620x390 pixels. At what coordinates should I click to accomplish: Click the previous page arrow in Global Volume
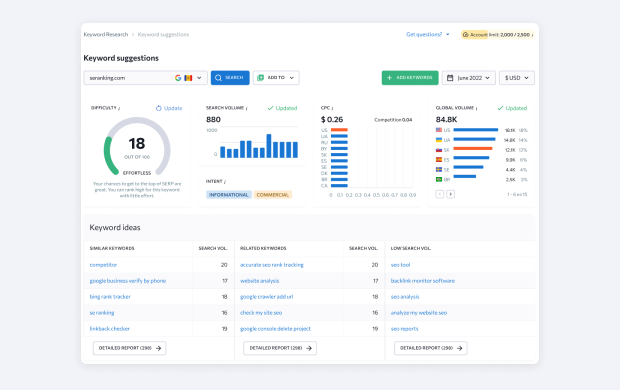(440, 194)
